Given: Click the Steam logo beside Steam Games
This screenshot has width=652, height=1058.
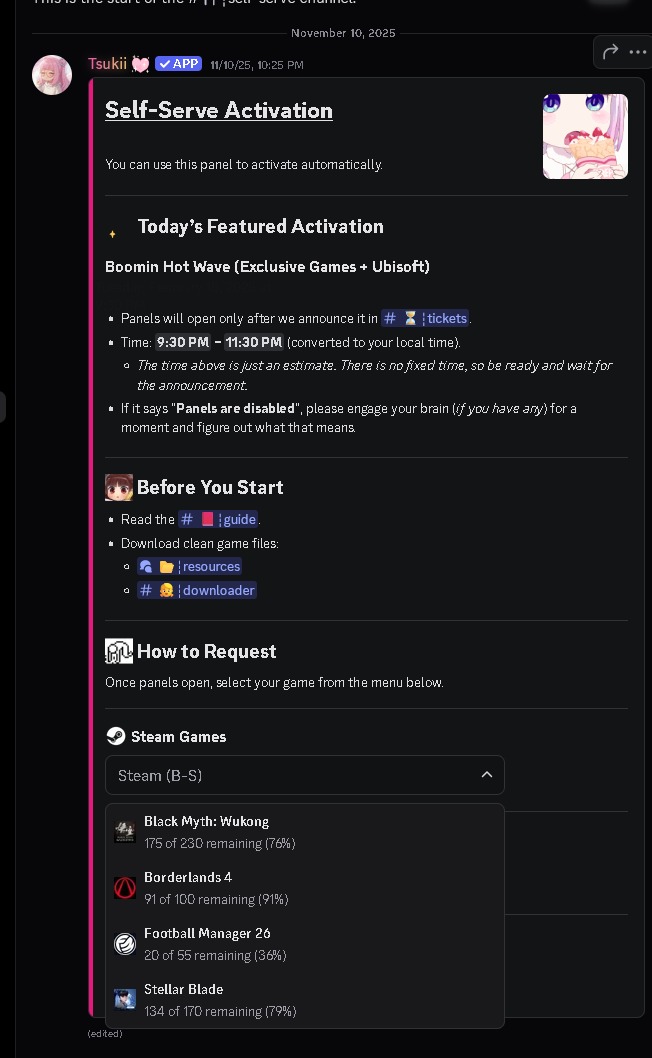Looking at the screenshot, I should 116,737.
